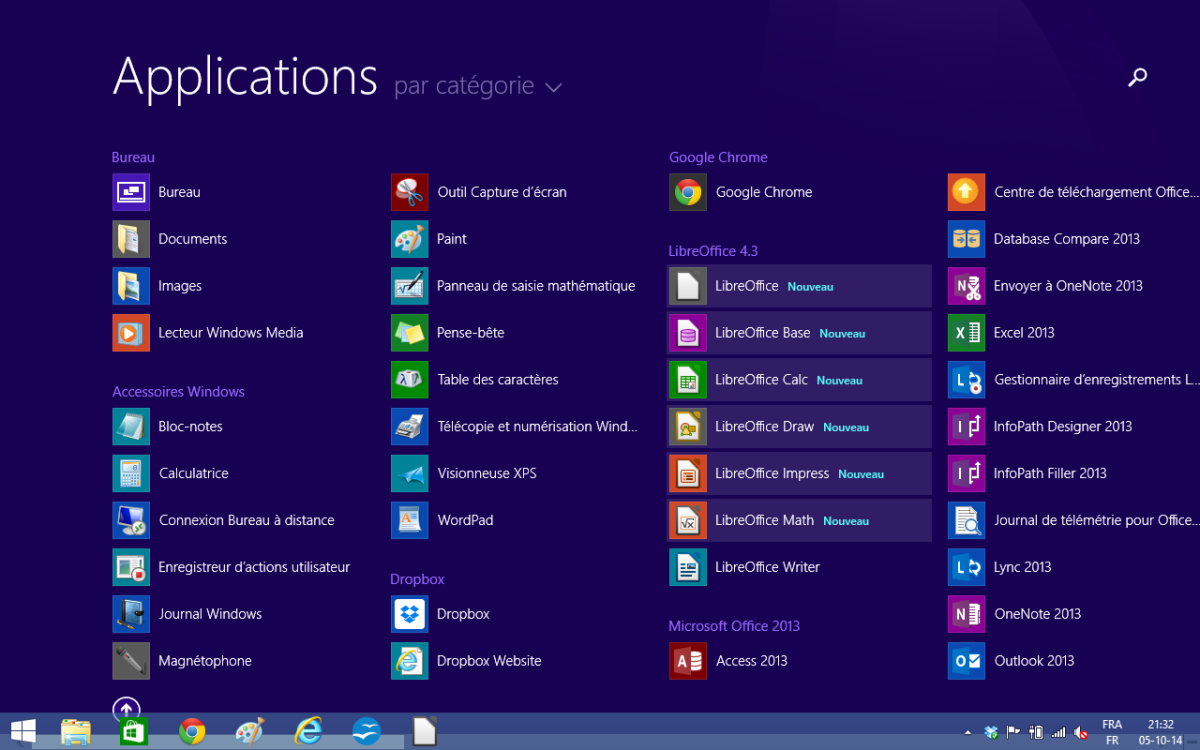This screenshot has height=750, width=1200.
Task: Click the Dropbox category heading
Action: (x=417, y=580)
